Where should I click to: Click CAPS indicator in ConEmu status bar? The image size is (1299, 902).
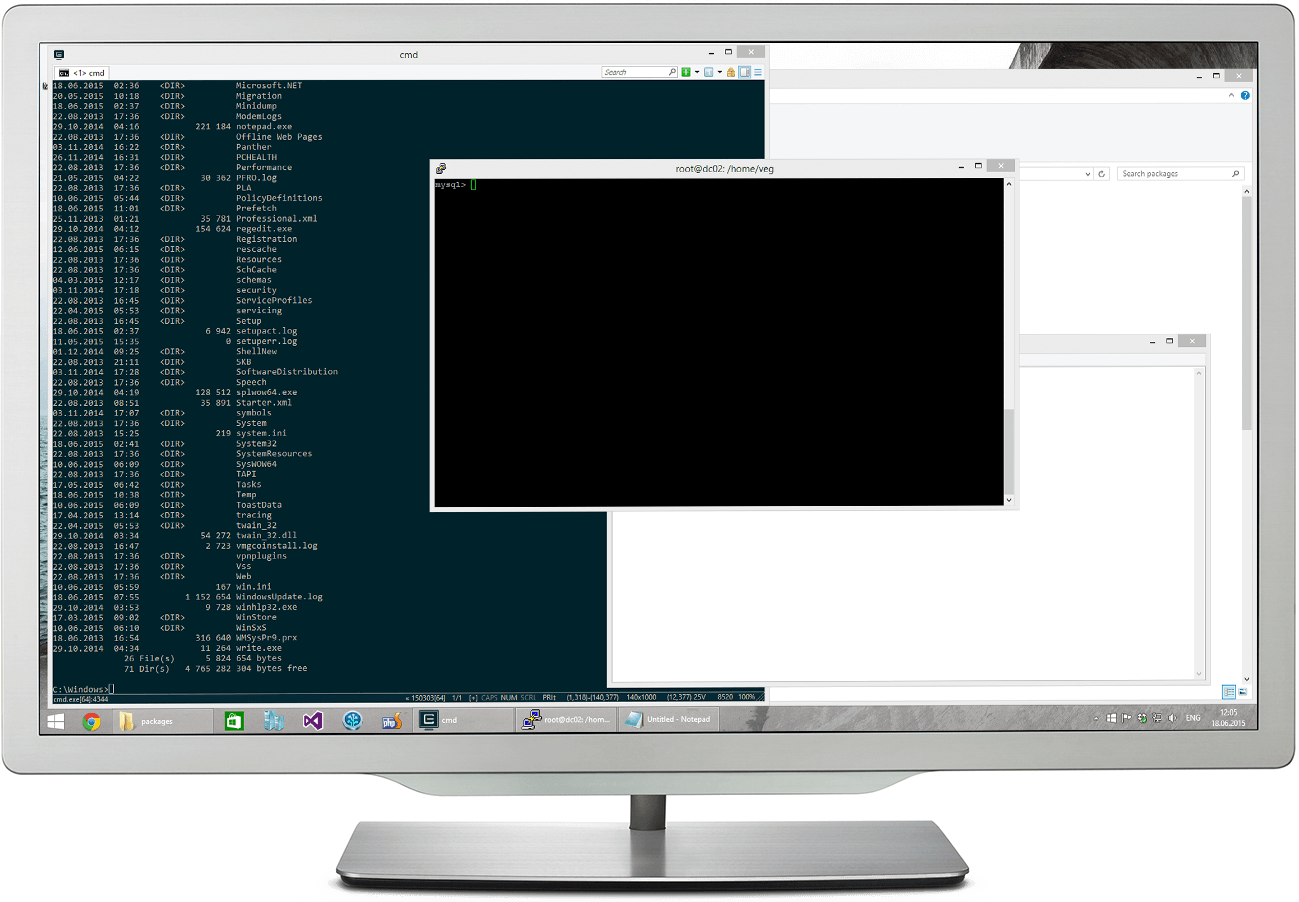[x=490, y=697]
